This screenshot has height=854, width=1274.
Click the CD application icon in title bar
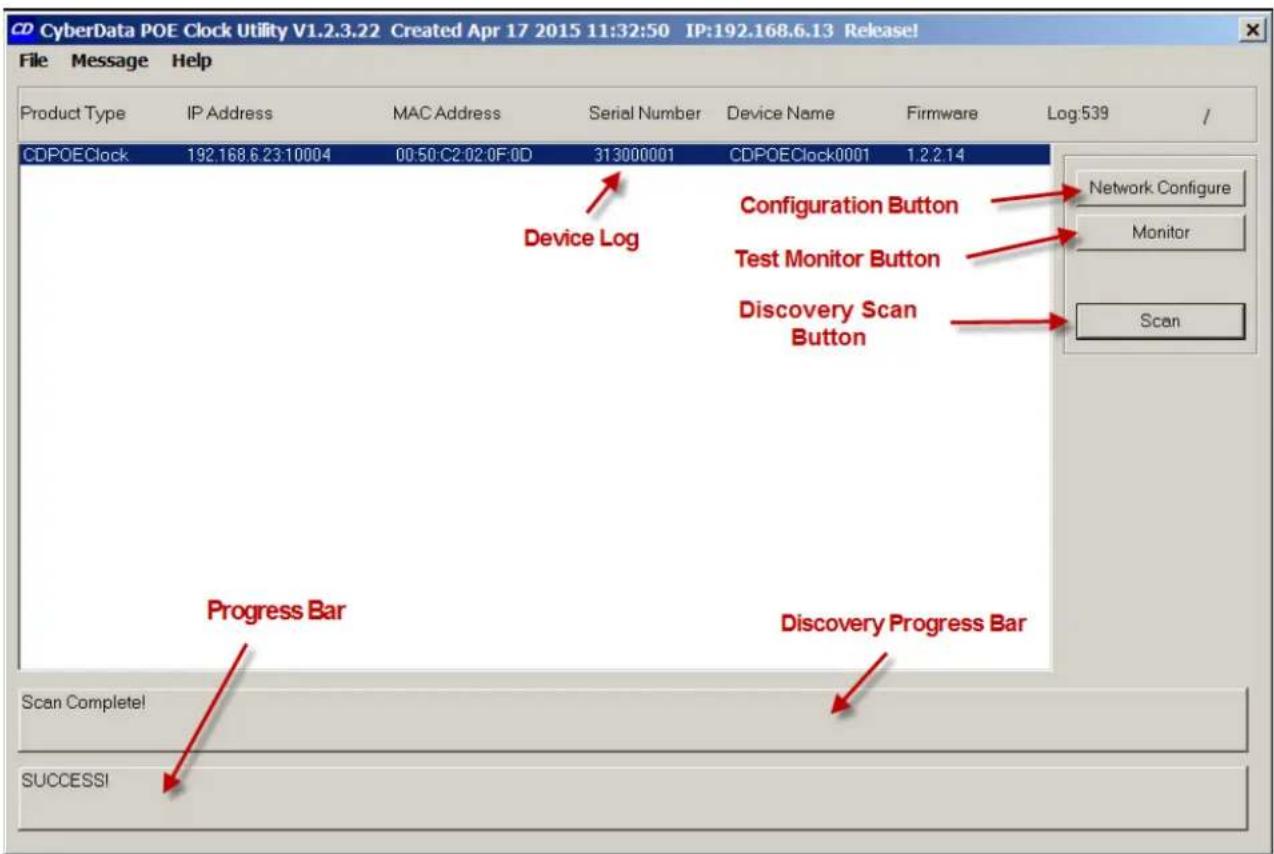25,31
